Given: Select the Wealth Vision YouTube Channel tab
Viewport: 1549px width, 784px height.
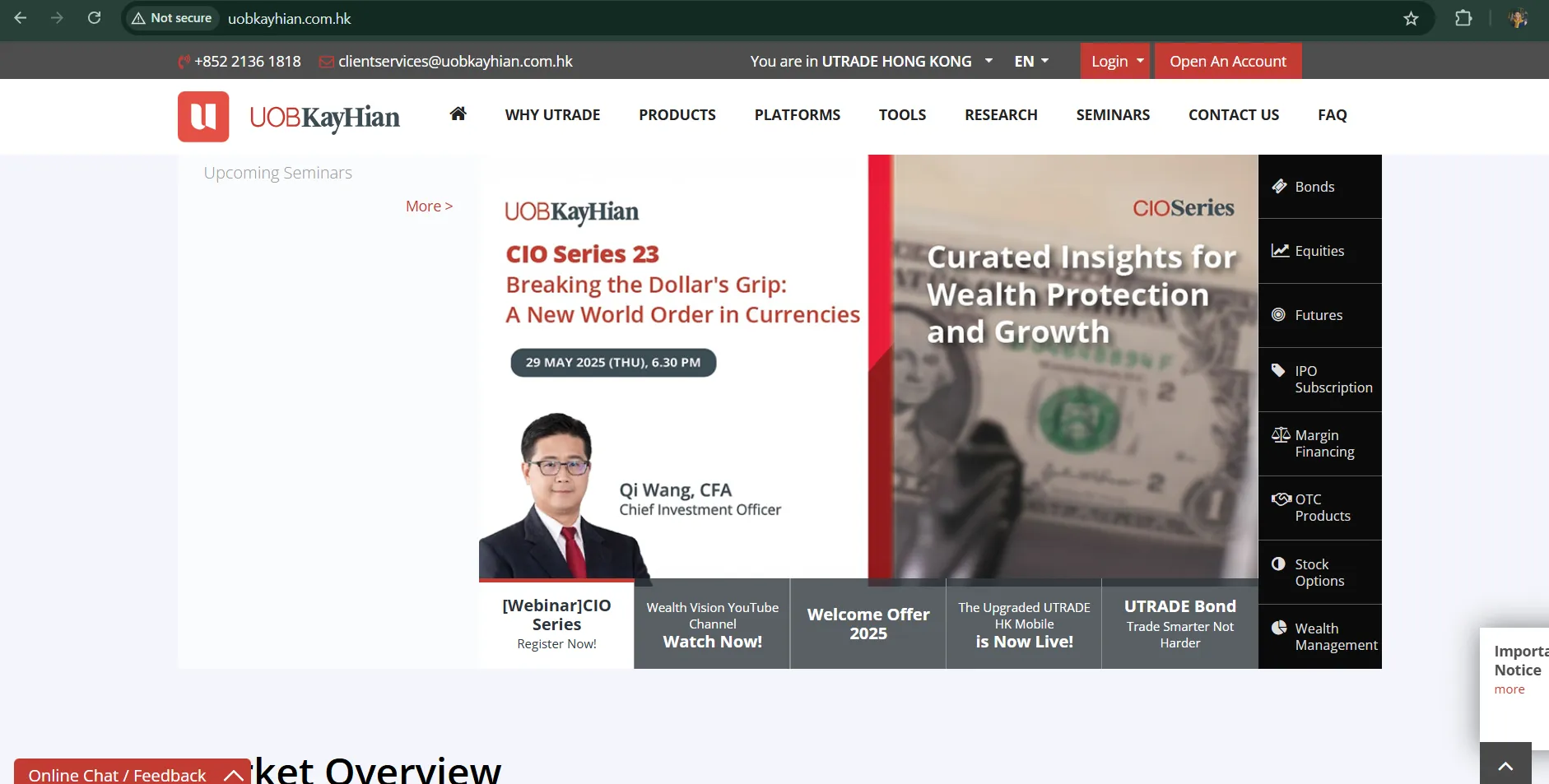Looking at the screenshot, I should (x=712, y=624).
